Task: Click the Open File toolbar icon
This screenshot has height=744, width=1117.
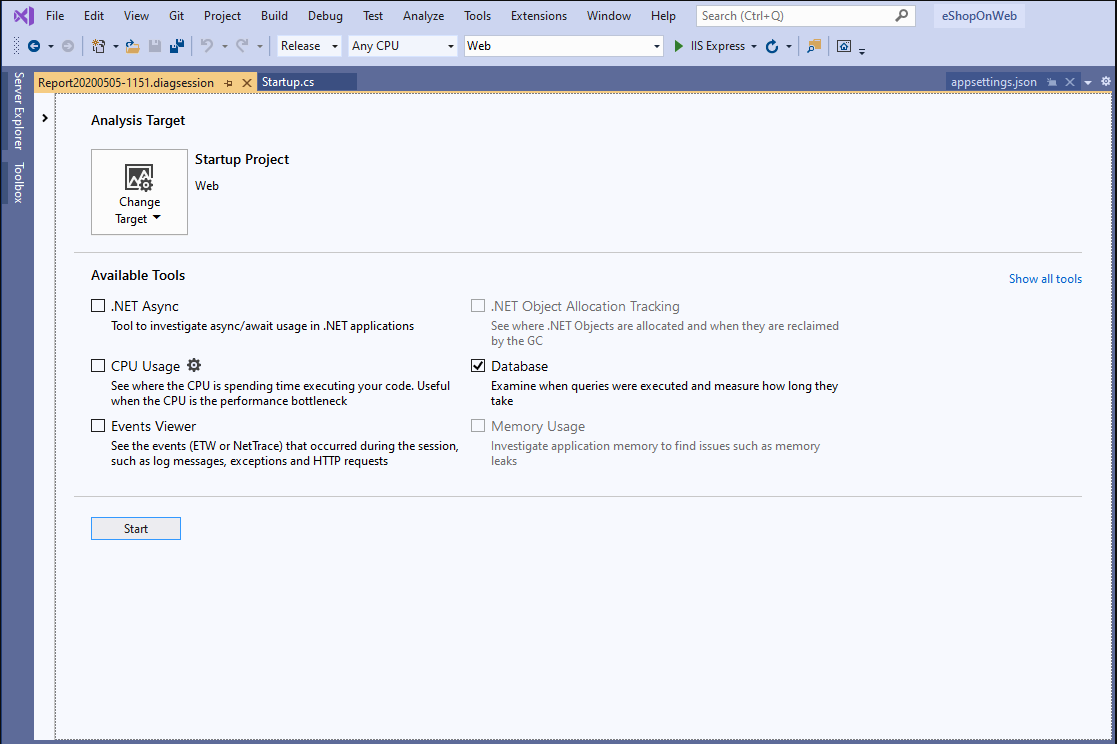Action: 131,45
